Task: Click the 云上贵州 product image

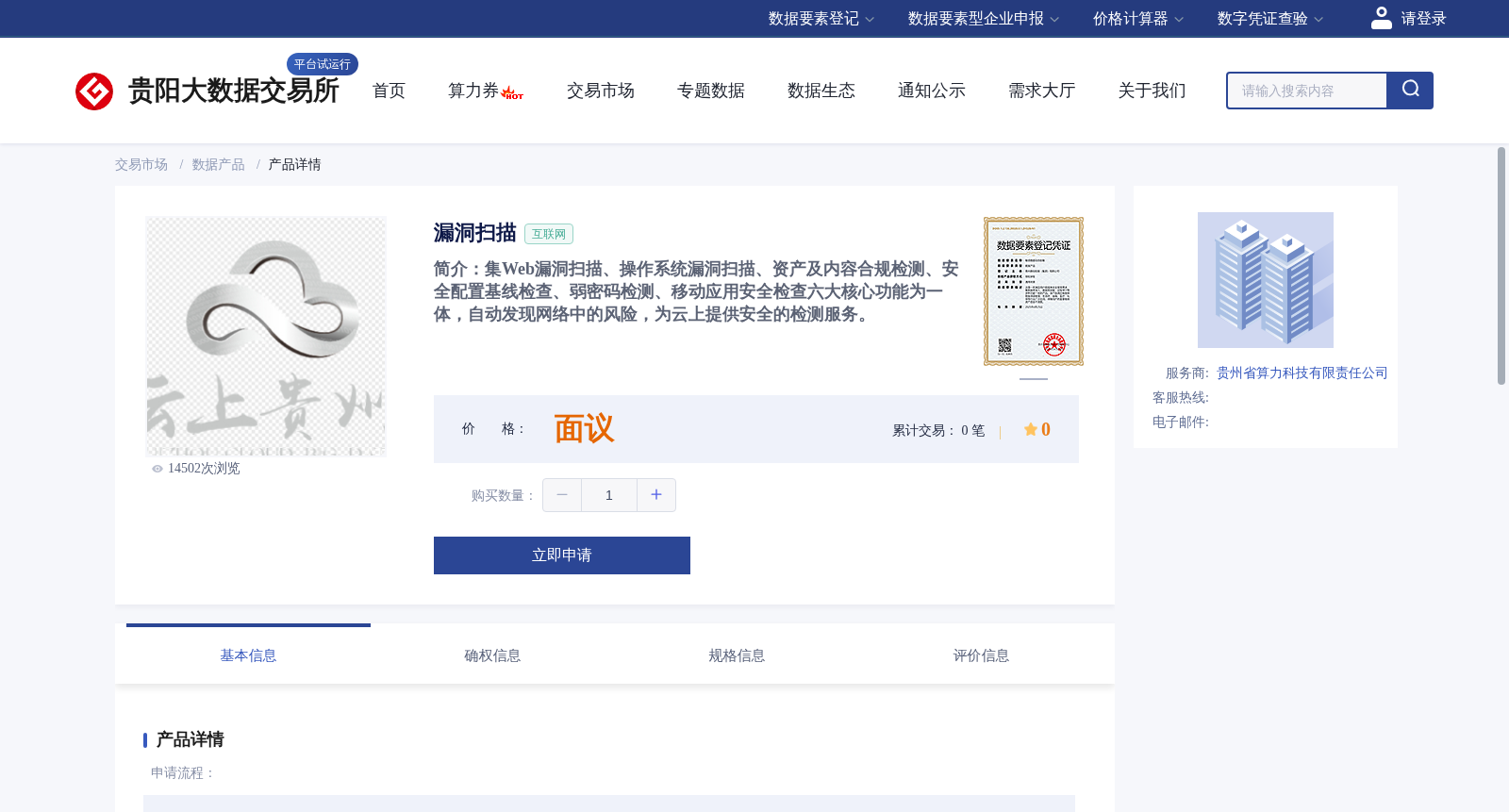Action: [266, 337]
